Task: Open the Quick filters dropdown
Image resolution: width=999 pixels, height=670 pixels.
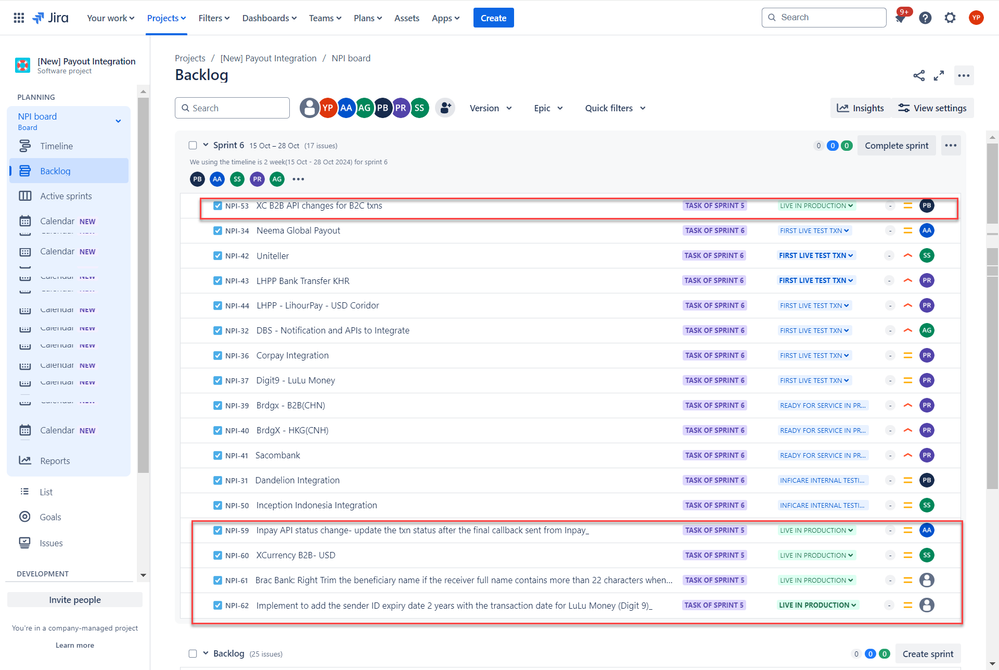Action: [615, 108]
